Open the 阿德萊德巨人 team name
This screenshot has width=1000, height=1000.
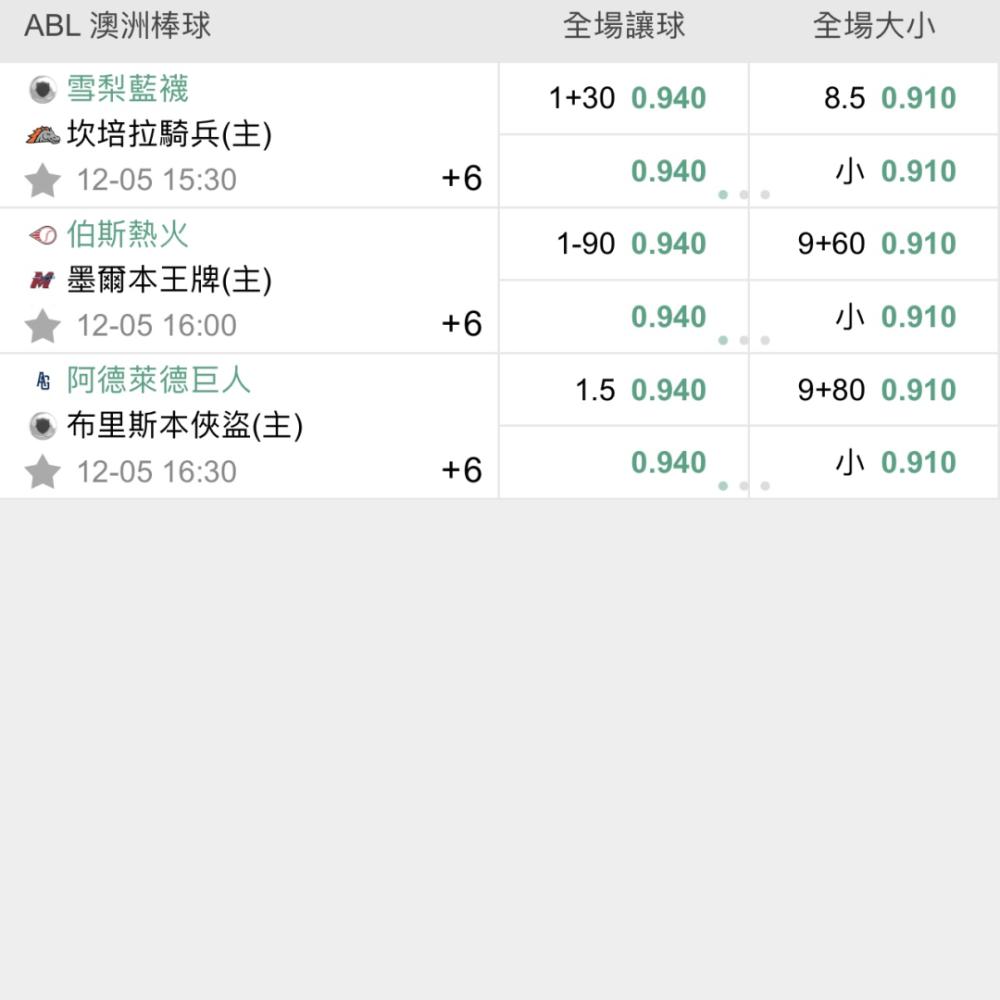tap(159, 380)
